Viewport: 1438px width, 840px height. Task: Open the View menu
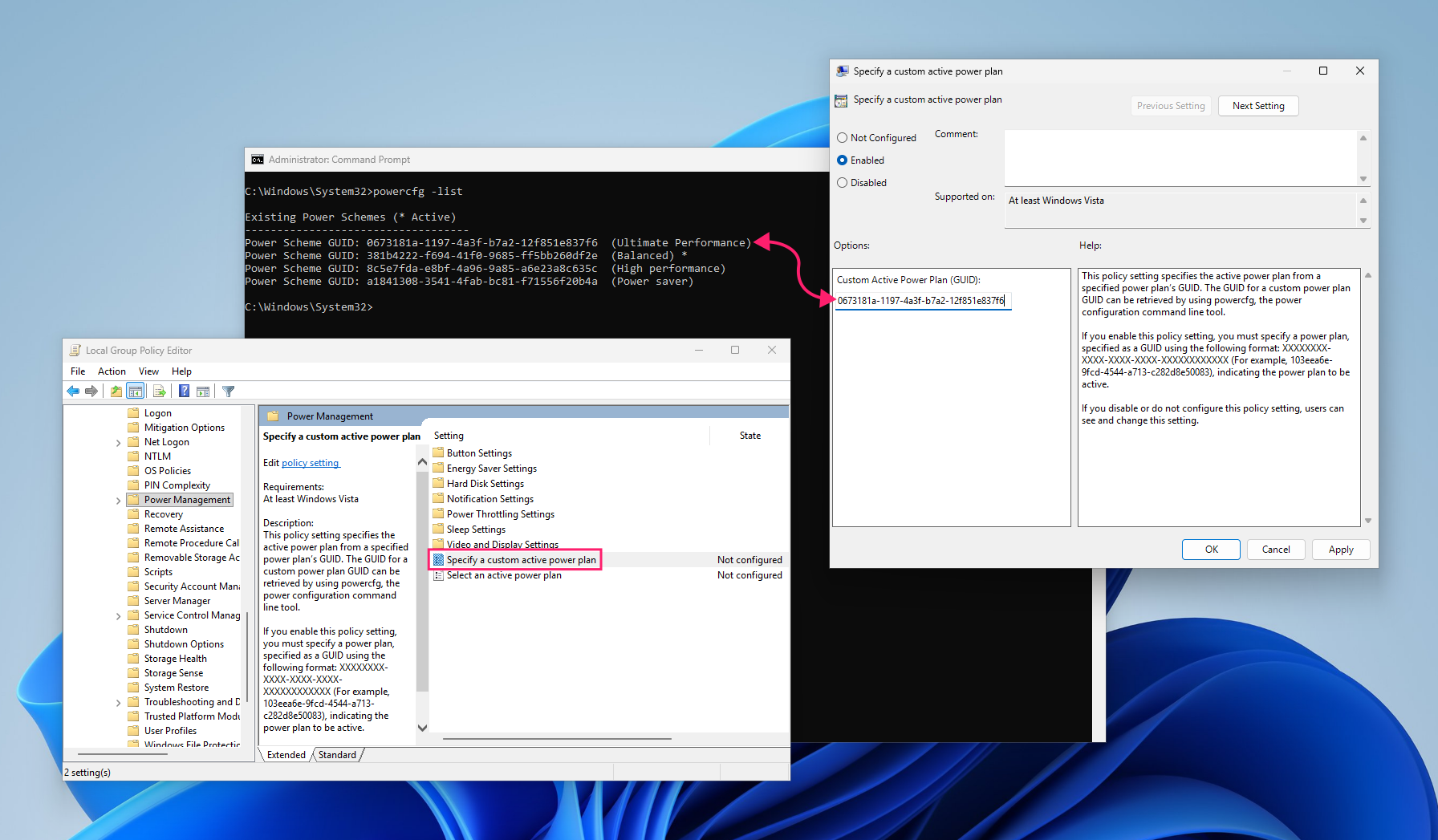tap(148, 371)
